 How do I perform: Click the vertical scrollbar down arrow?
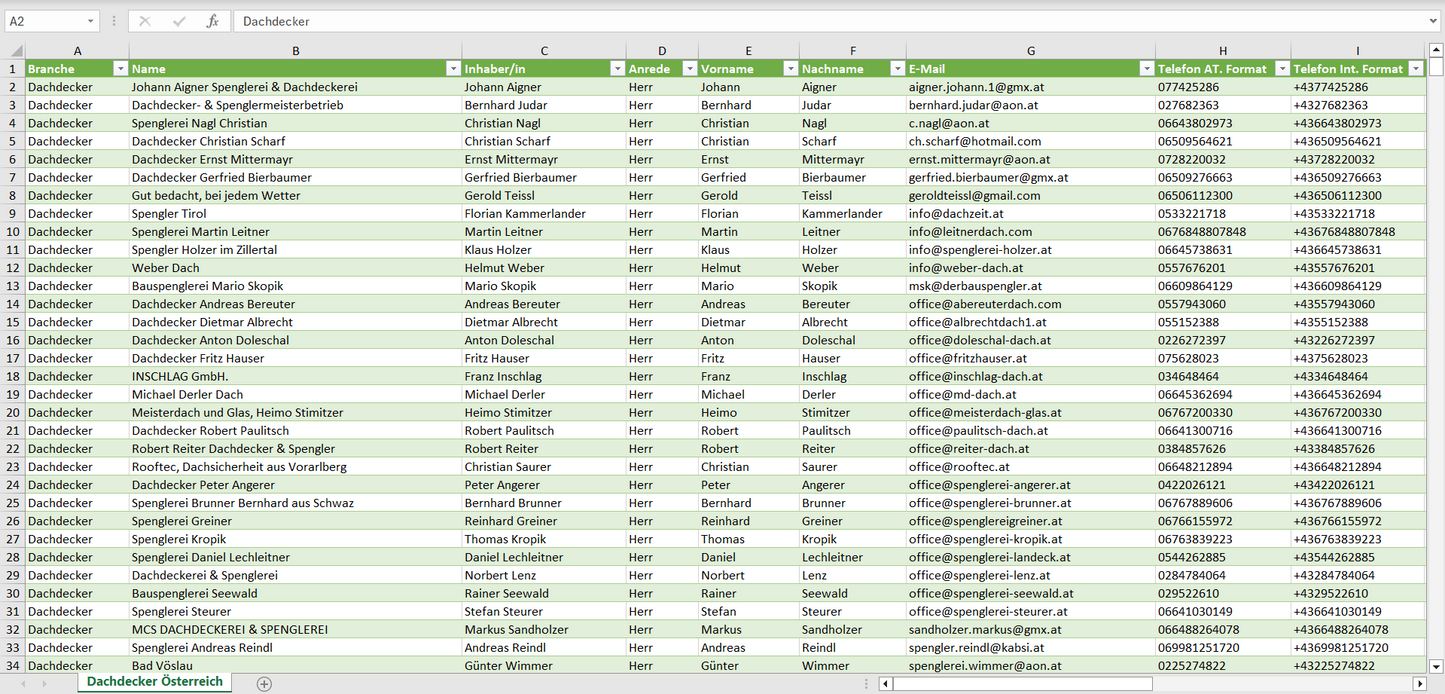tap(1436, 665)
